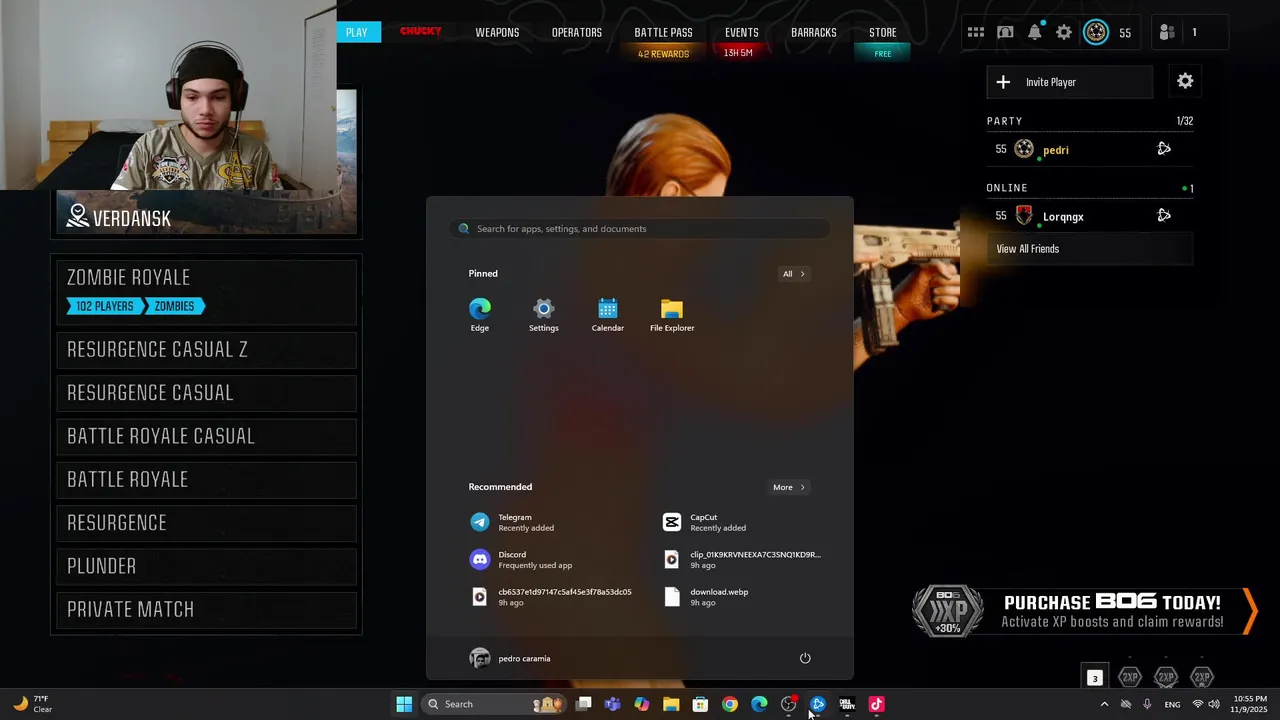
Task: Click join icon next to pedri
Action: [1164, 149]
